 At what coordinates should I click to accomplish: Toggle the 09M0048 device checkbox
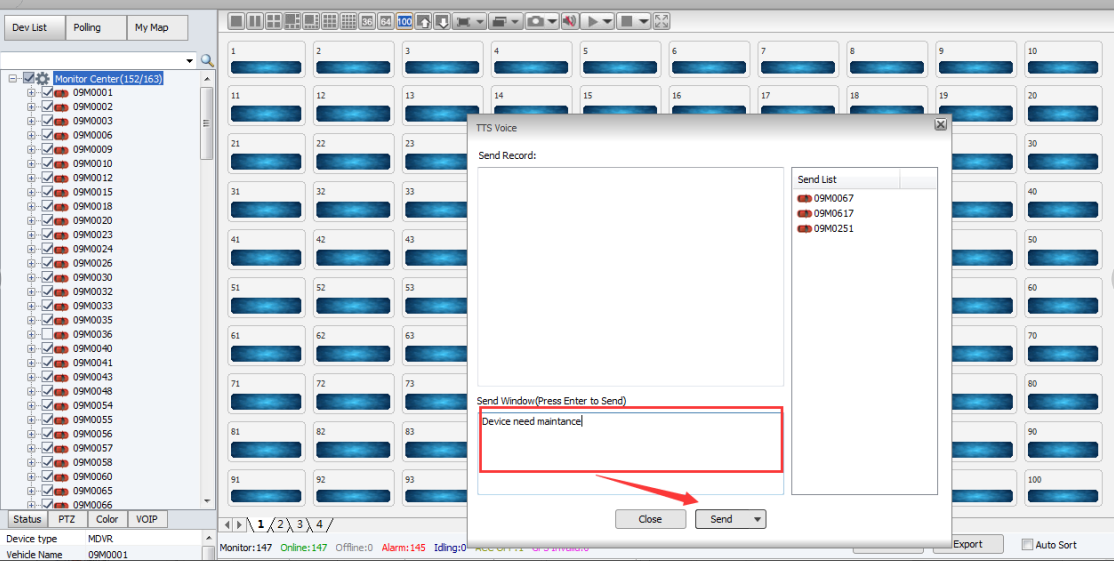47,391
